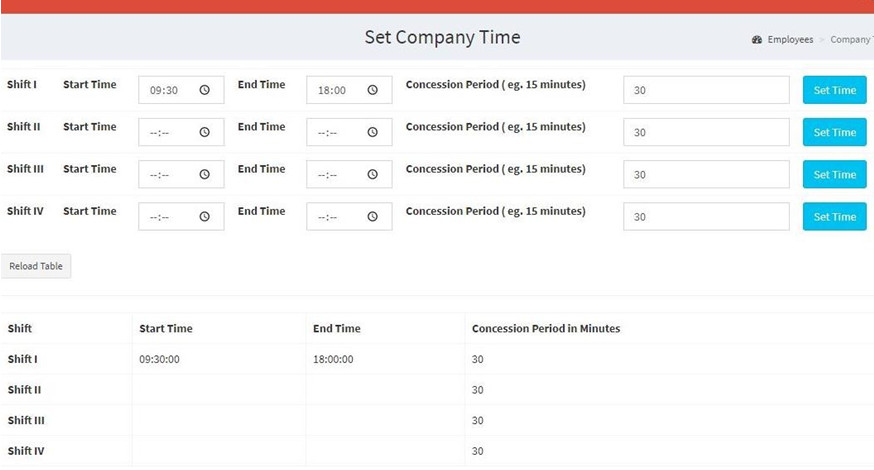The image size is (874, 470).
Task: Set Time for Shift I
Action: pyautogui.click(x=834, y=90)
